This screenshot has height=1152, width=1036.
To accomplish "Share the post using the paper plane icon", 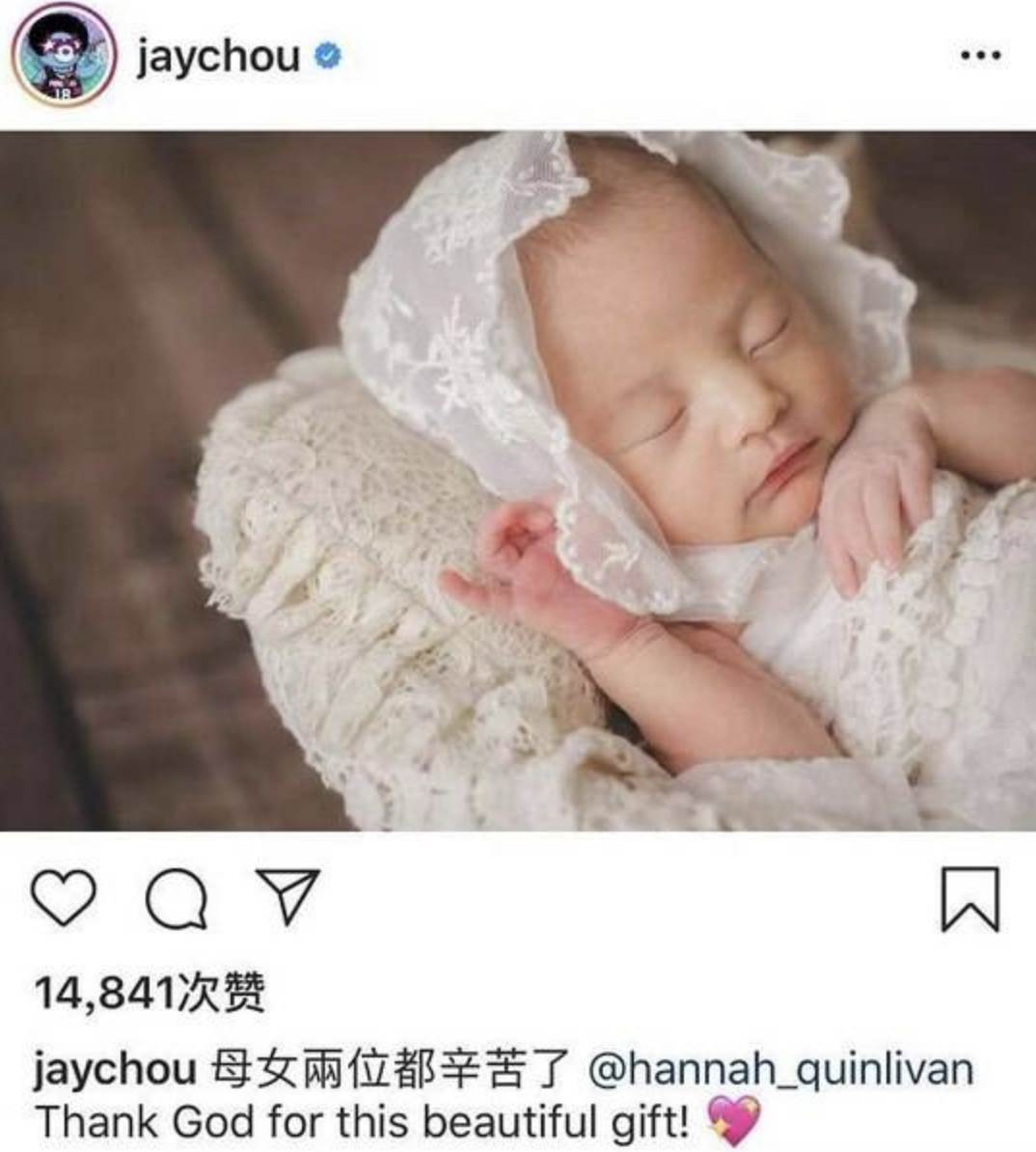I will pyautogui.click(x=287, y=895).
